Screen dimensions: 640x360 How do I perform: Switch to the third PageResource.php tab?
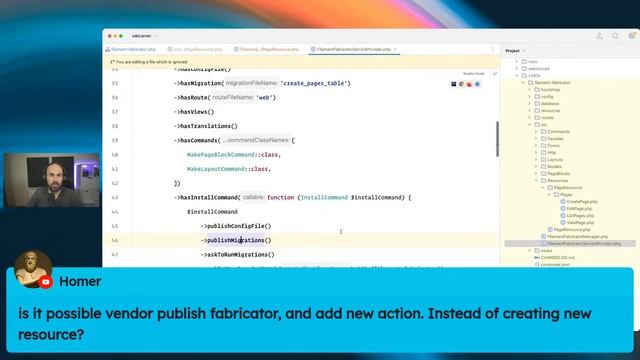pos(266,49)
